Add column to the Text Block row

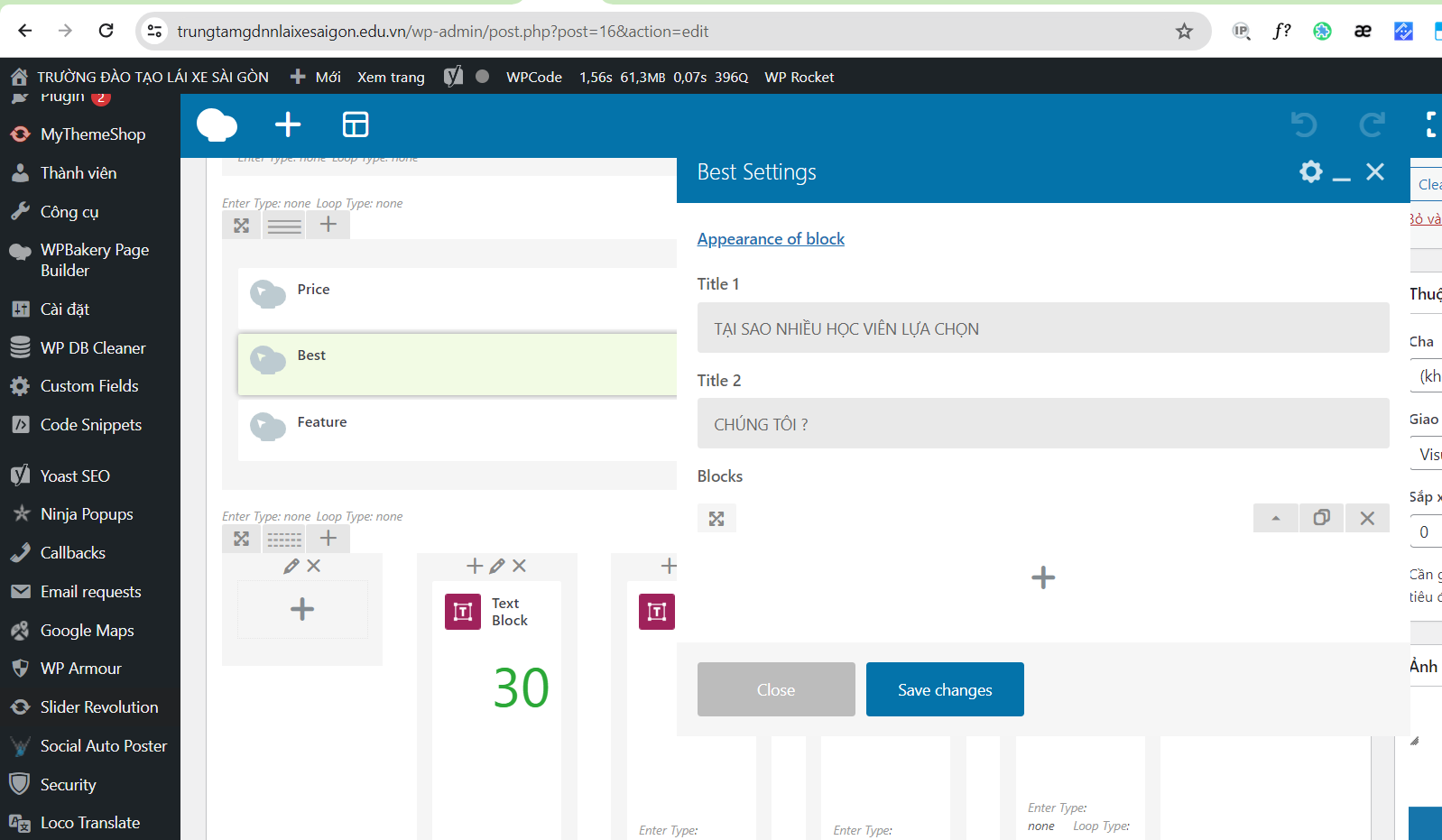[328, 538]
